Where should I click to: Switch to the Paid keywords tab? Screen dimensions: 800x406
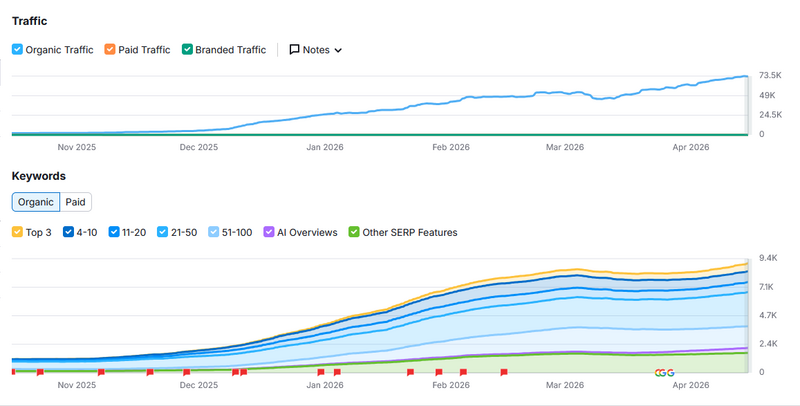(x=75, y=202)
